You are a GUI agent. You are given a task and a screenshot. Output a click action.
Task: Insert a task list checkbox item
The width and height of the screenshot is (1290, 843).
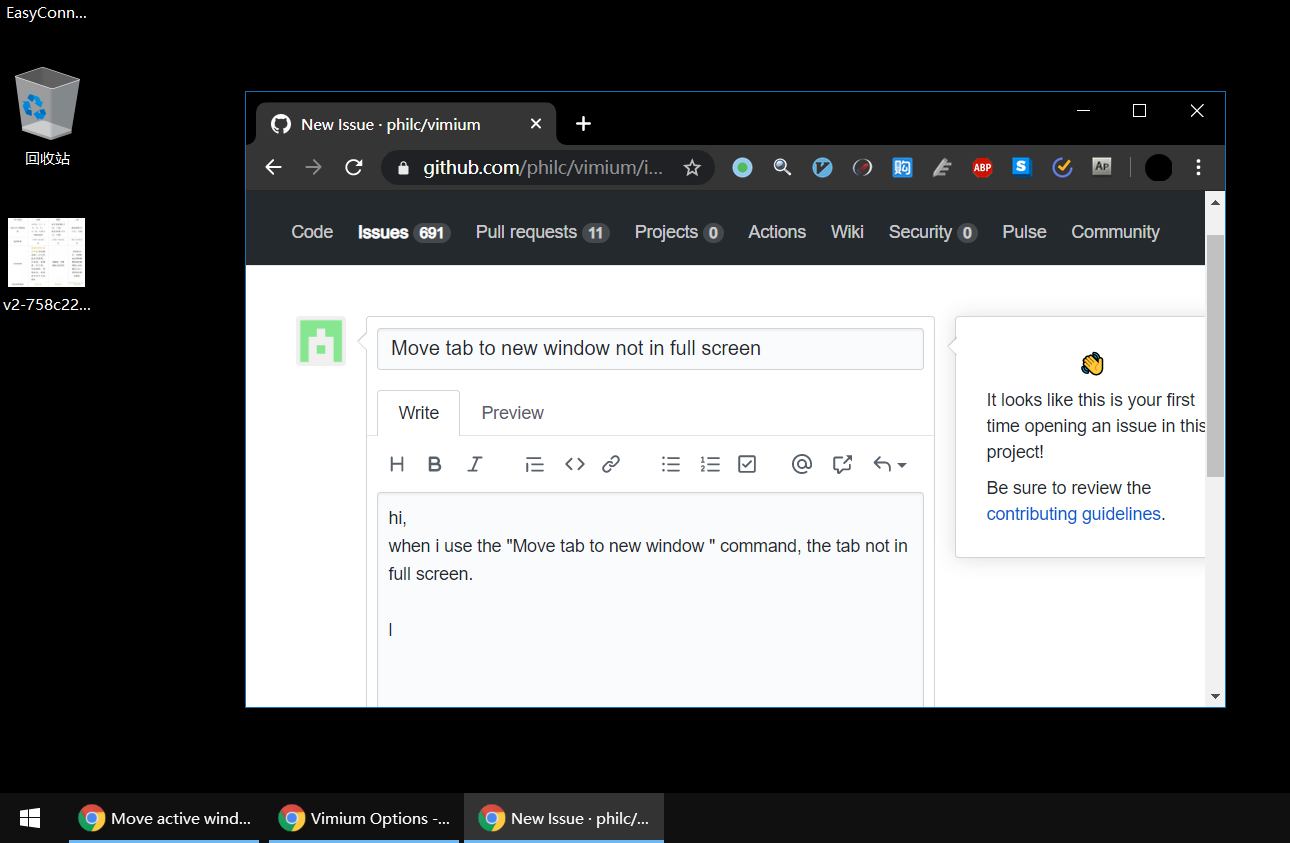[747, 463]
